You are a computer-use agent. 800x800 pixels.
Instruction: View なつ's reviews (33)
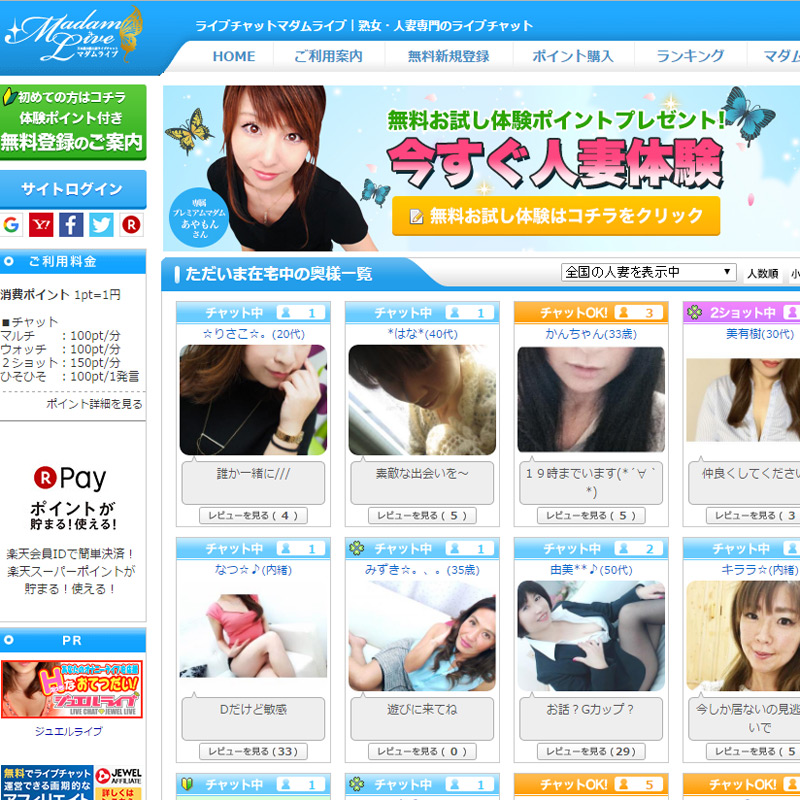[x=253, y=752]
